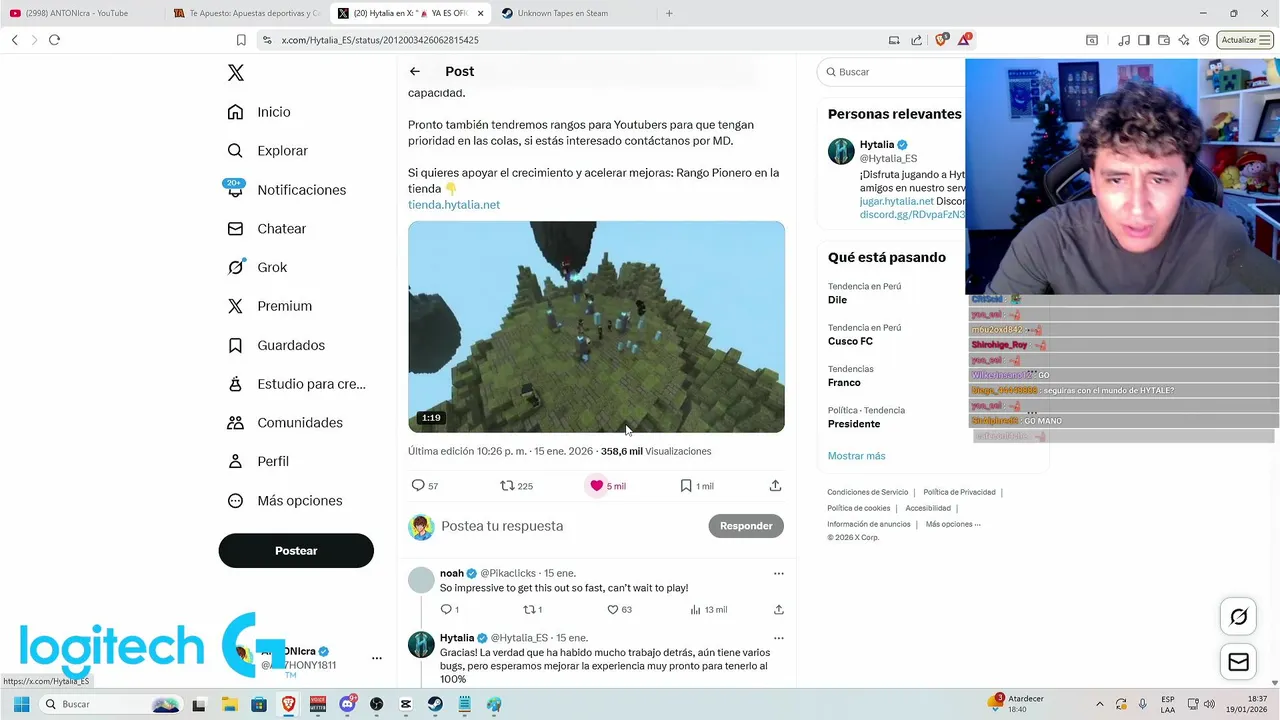Open the floating Grok button

point(1238,617)
